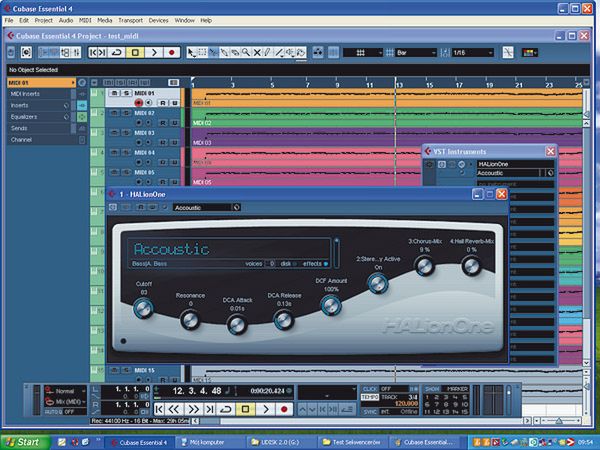Image resolution: width=600 pixels, height=450 pixels.
Task: Open preset browser beside Accoustic in HALionOne
Action: 236,207
